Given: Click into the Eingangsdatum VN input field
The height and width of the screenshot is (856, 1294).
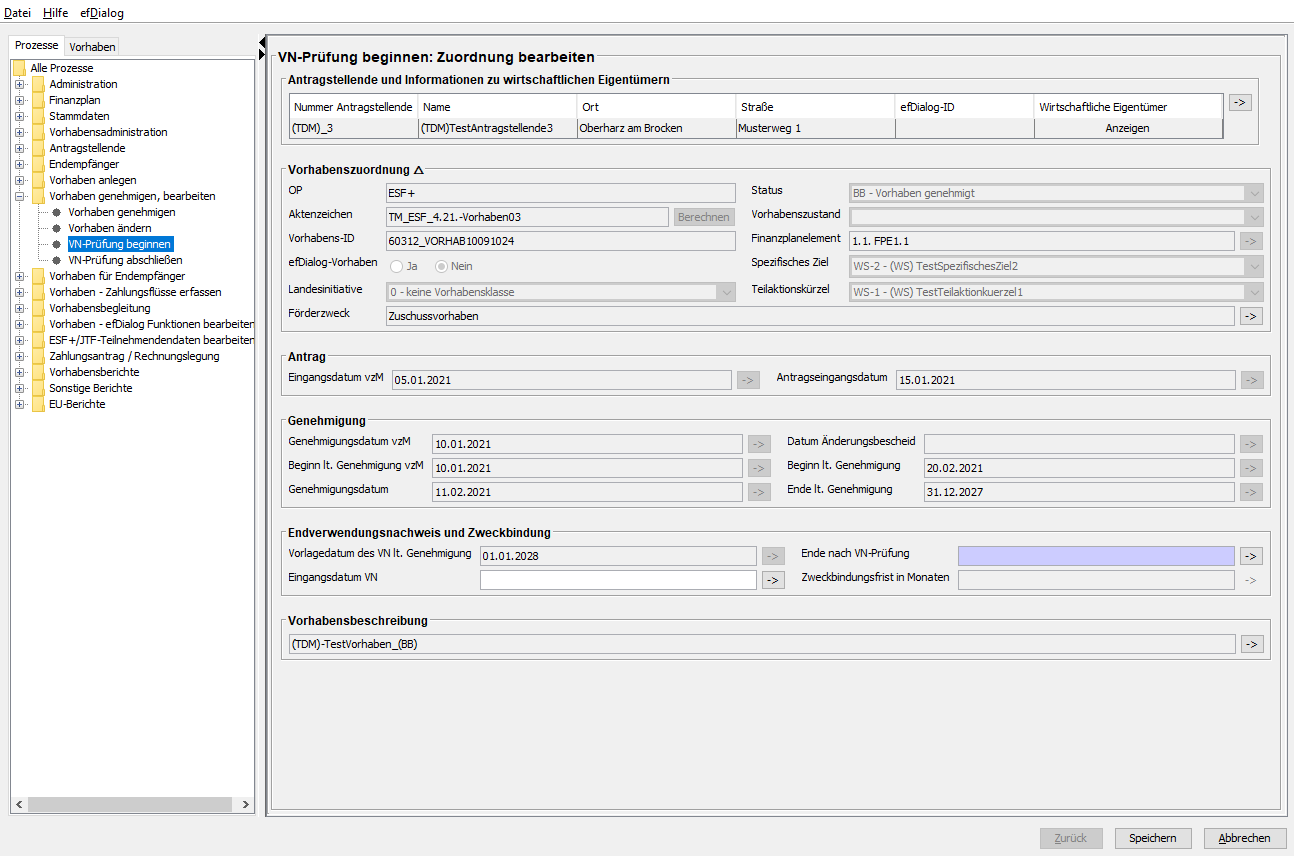Looking at the screenshot, I should [x=618, y=580].
